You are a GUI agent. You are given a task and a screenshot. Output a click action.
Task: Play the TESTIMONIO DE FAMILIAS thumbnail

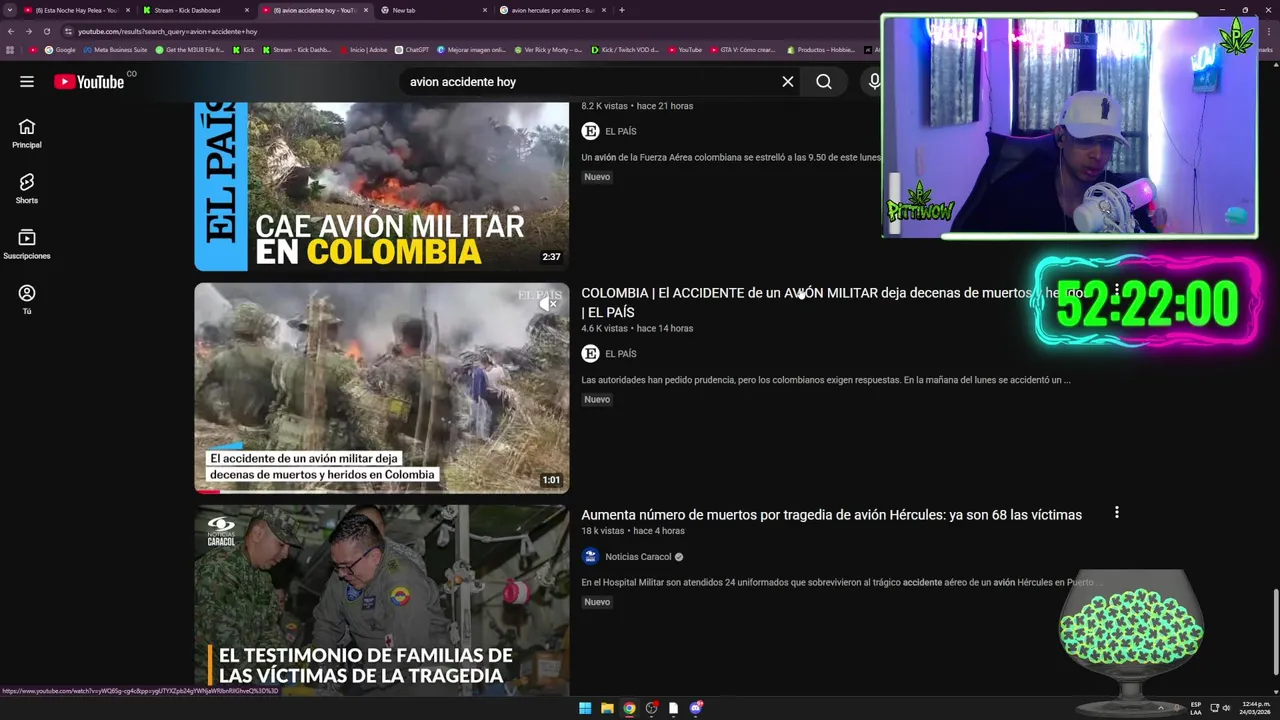tap(381, 600)
